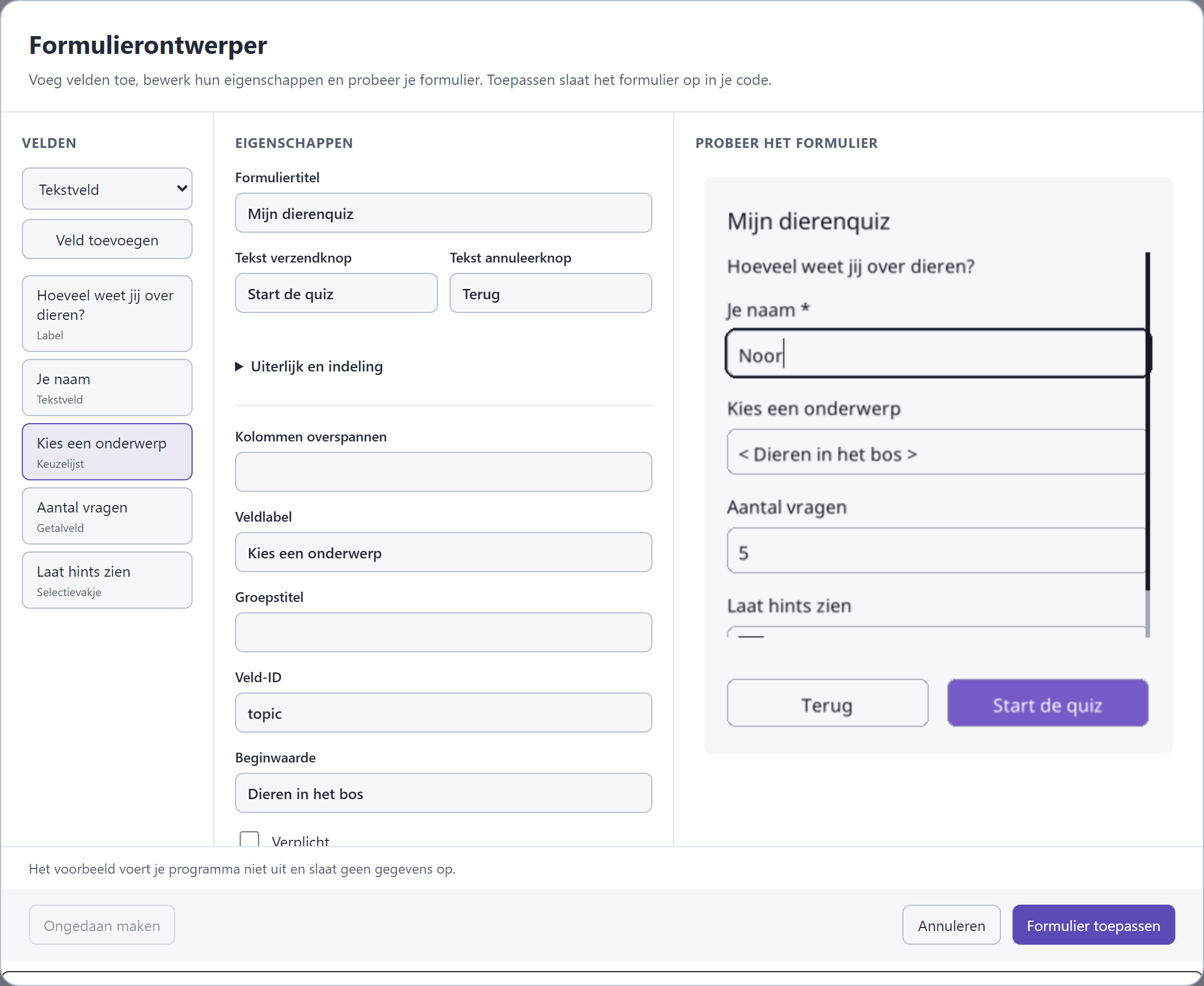
Task: Edit the Formuliertitel input field
Action: coord(443,213)
